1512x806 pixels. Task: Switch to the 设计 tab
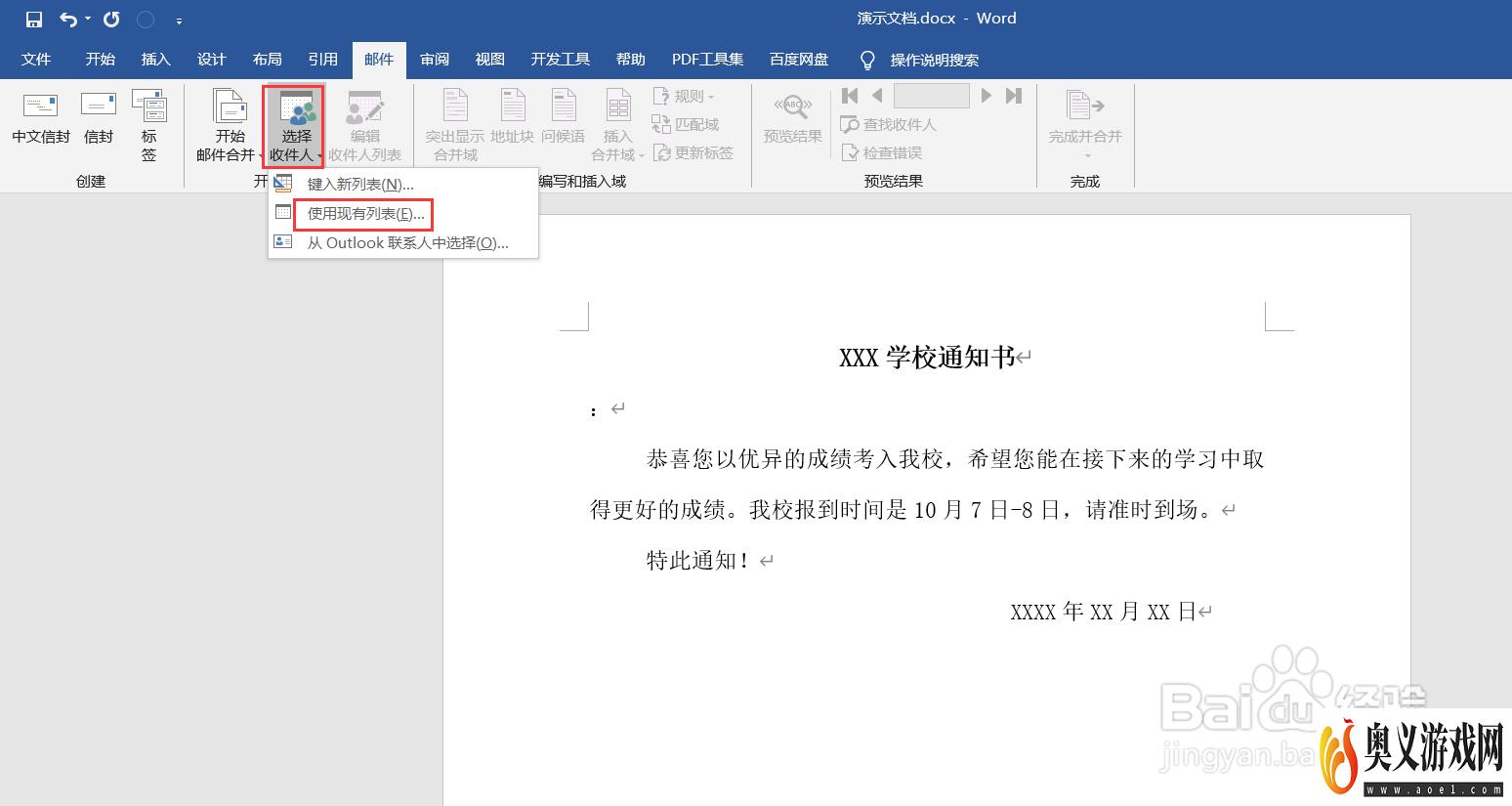[212, 60]
